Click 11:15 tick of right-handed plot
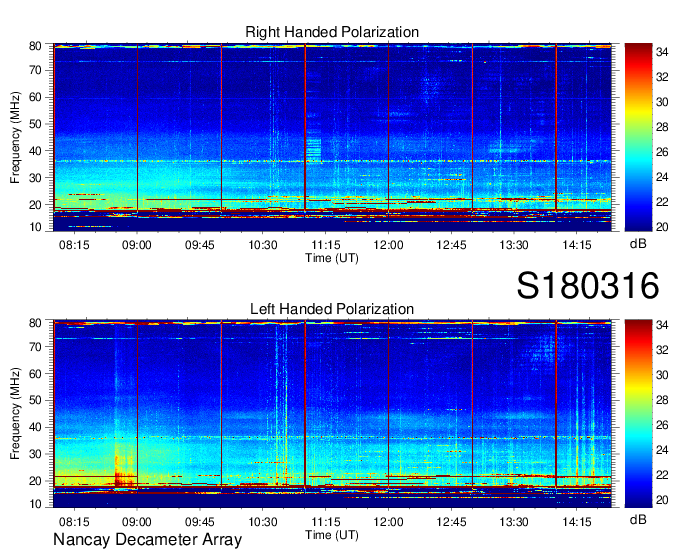This screenshot has width=680, height=552. click(x=326, y=245)
